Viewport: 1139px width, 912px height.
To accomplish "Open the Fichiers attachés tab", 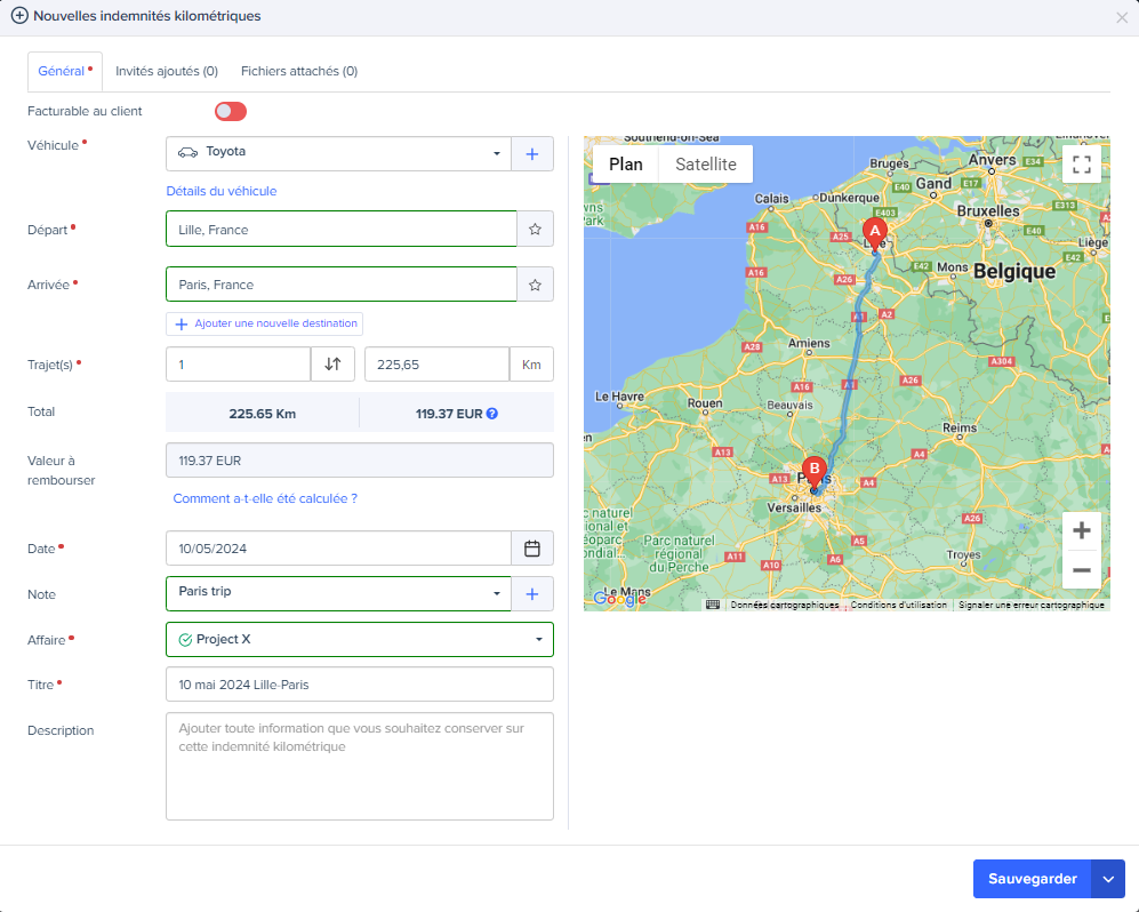I will [299, 71].
